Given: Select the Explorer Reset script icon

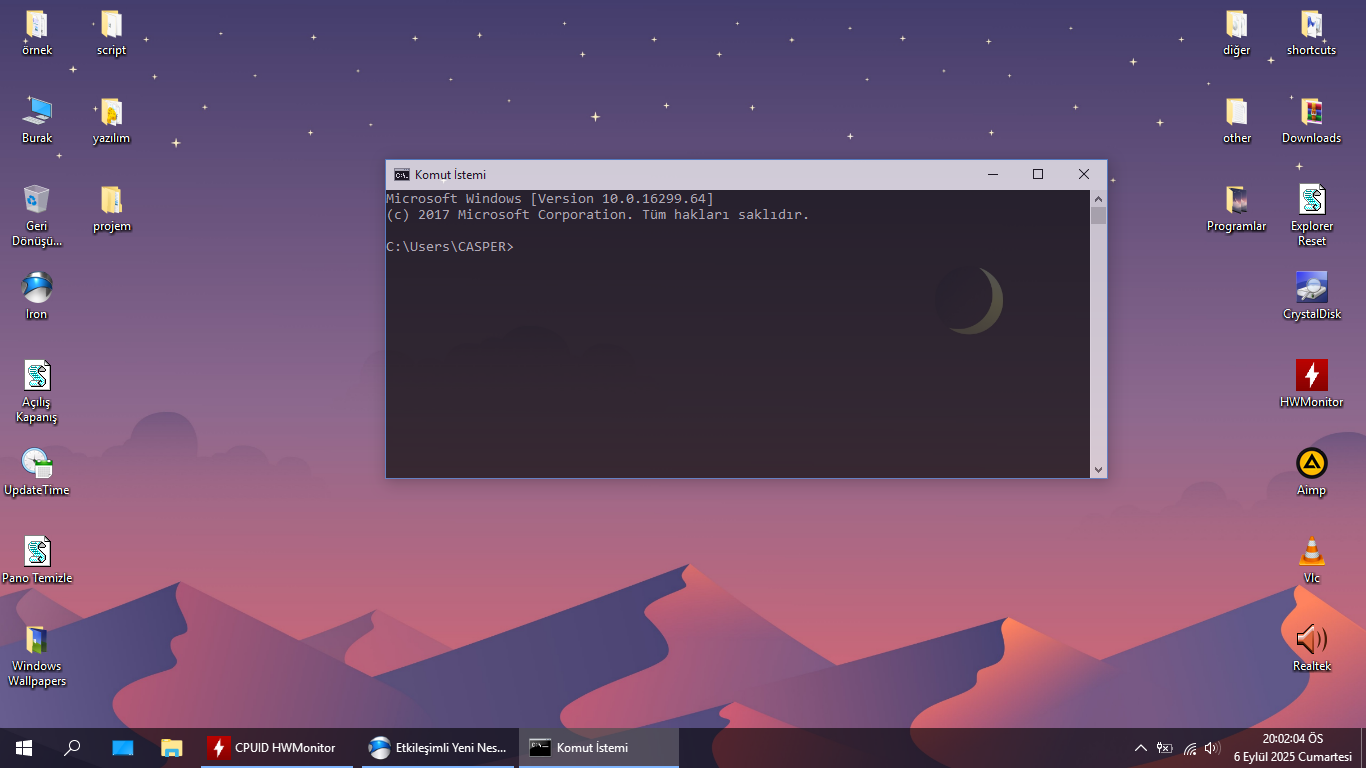Looking at the screenshot, I should pyautogui.click(x=1312, y=200).
